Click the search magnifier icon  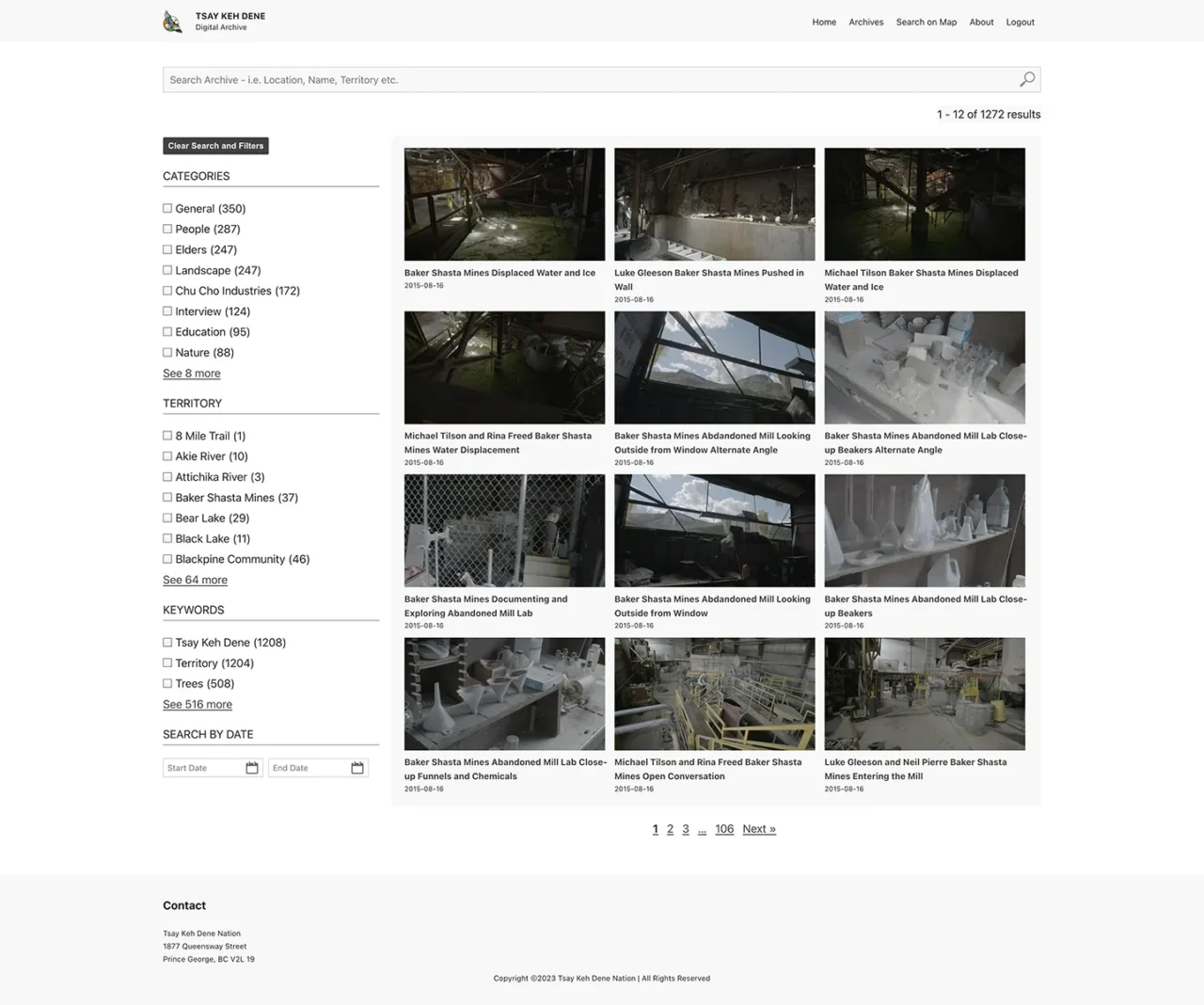(x=1027, y=79)
